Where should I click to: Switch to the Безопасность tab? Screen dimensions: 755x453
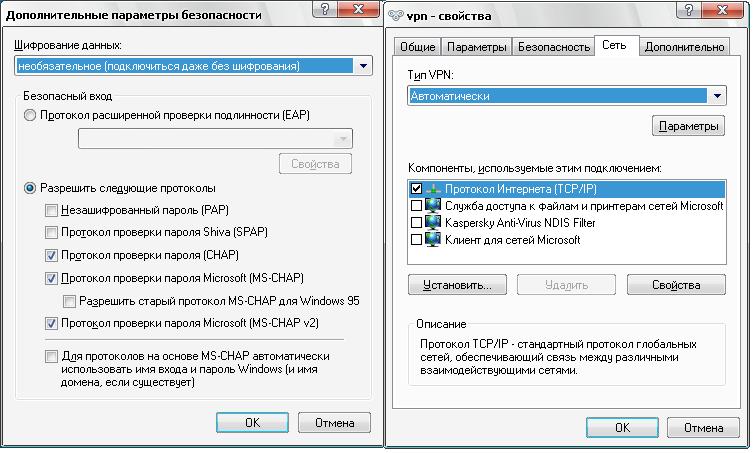coord(554,47)
